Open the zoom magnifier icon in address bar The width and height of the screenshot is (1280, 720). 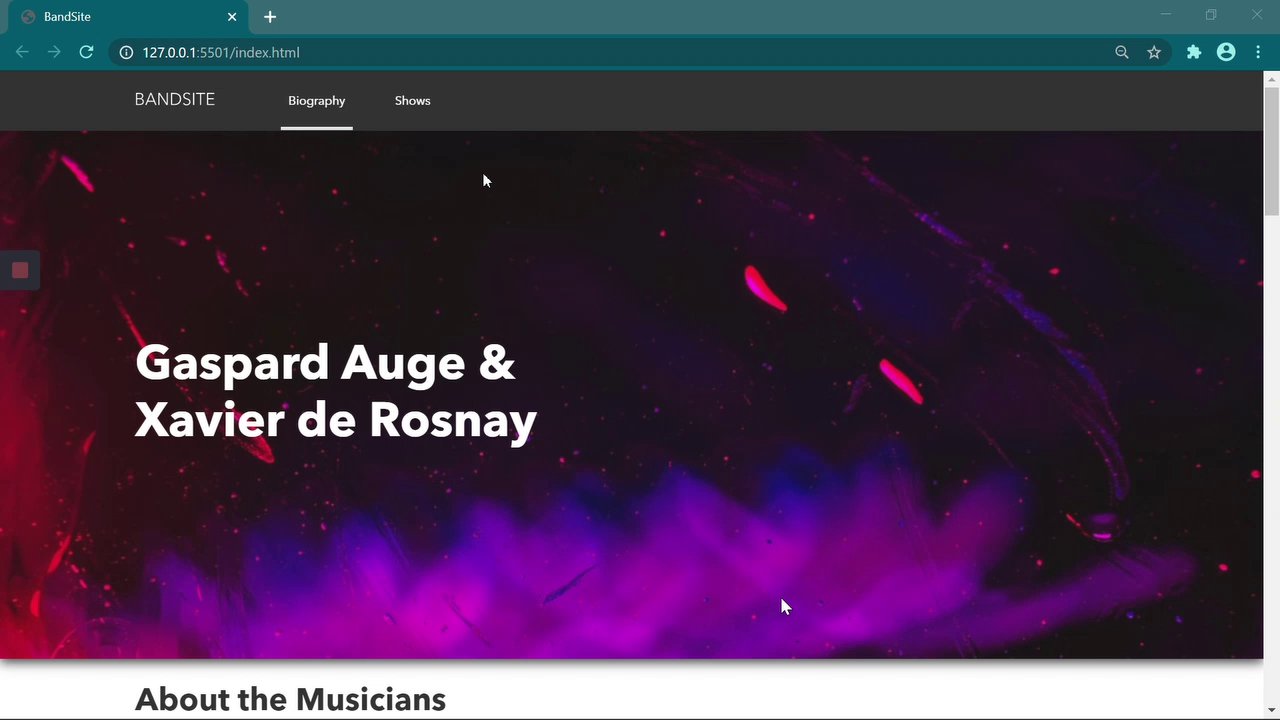point(1122,52)
